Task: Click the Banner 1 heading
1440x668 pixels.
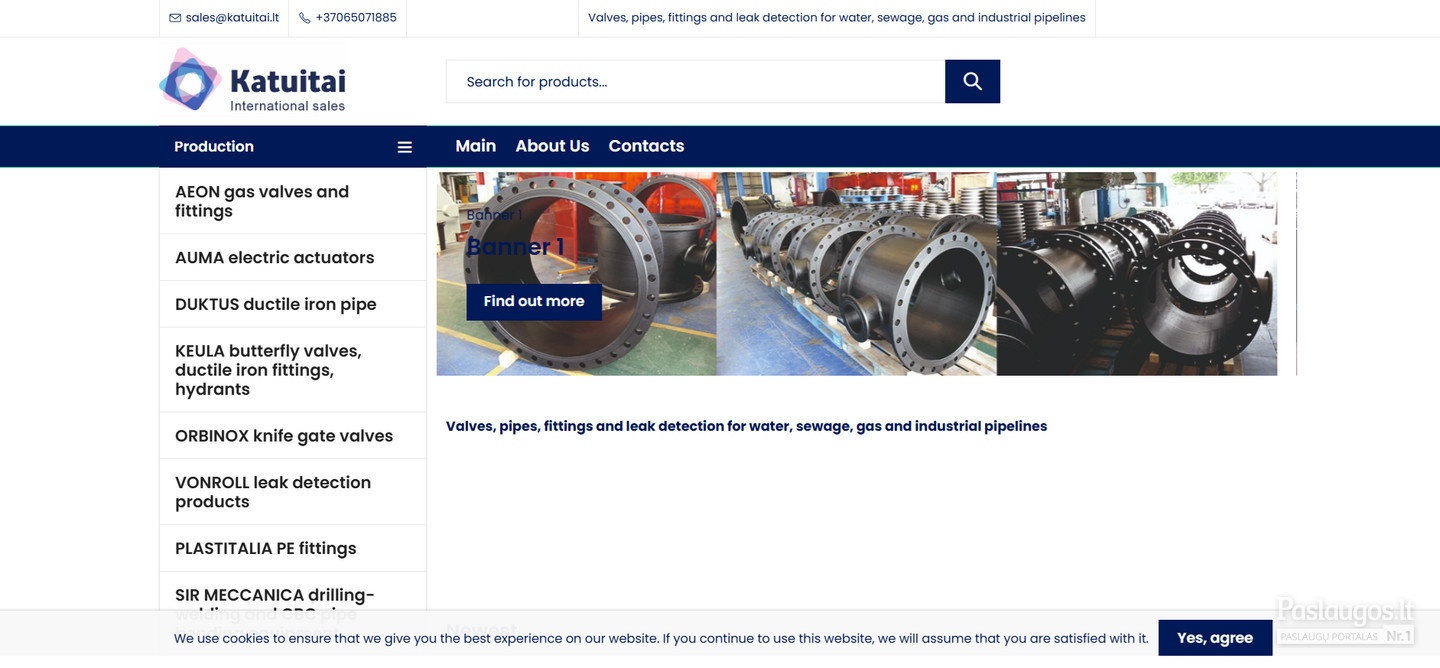Action: click(x=516, y=247)
